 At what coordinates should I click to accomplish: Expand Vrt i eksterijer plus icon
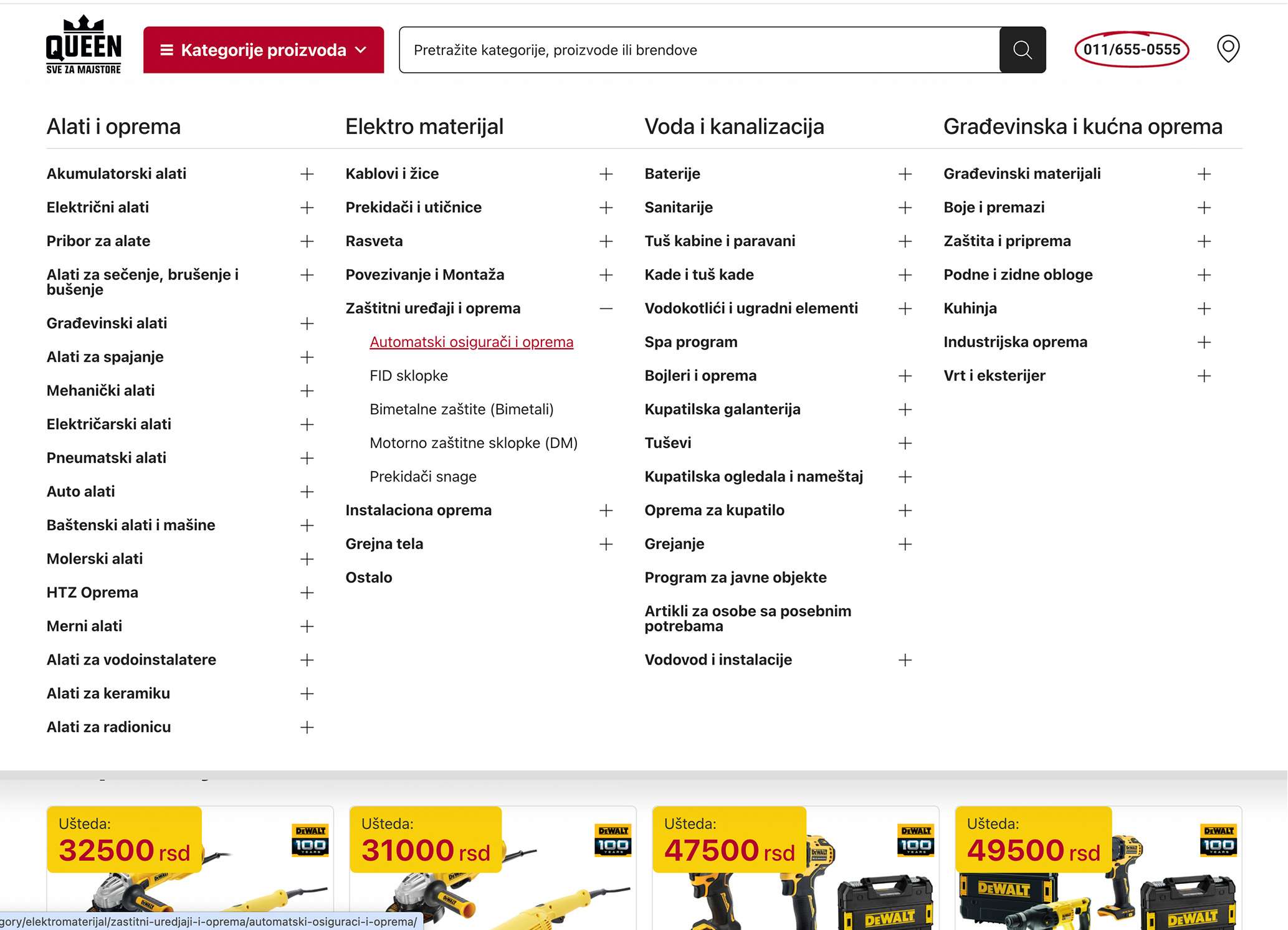(x=1204, y=376)
